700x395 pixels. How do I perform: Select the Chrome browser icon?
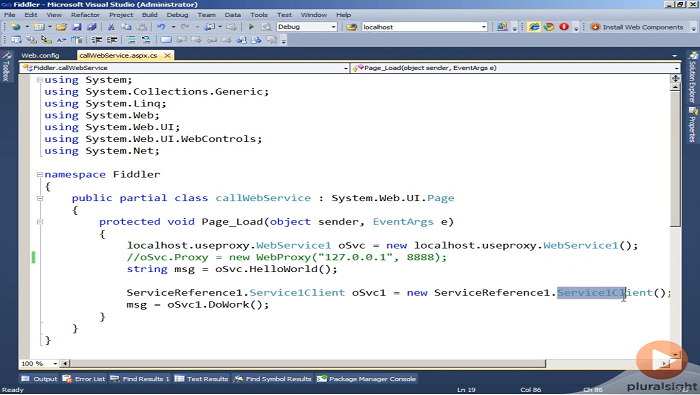[549, 27]
